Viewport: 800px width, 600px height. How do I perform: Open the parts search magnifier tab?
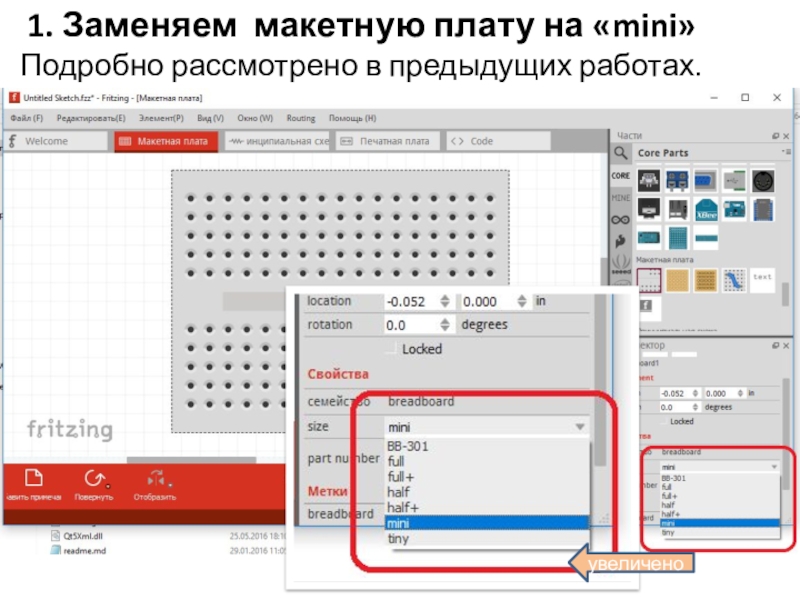pyautogui.click(x=620, y=153)
